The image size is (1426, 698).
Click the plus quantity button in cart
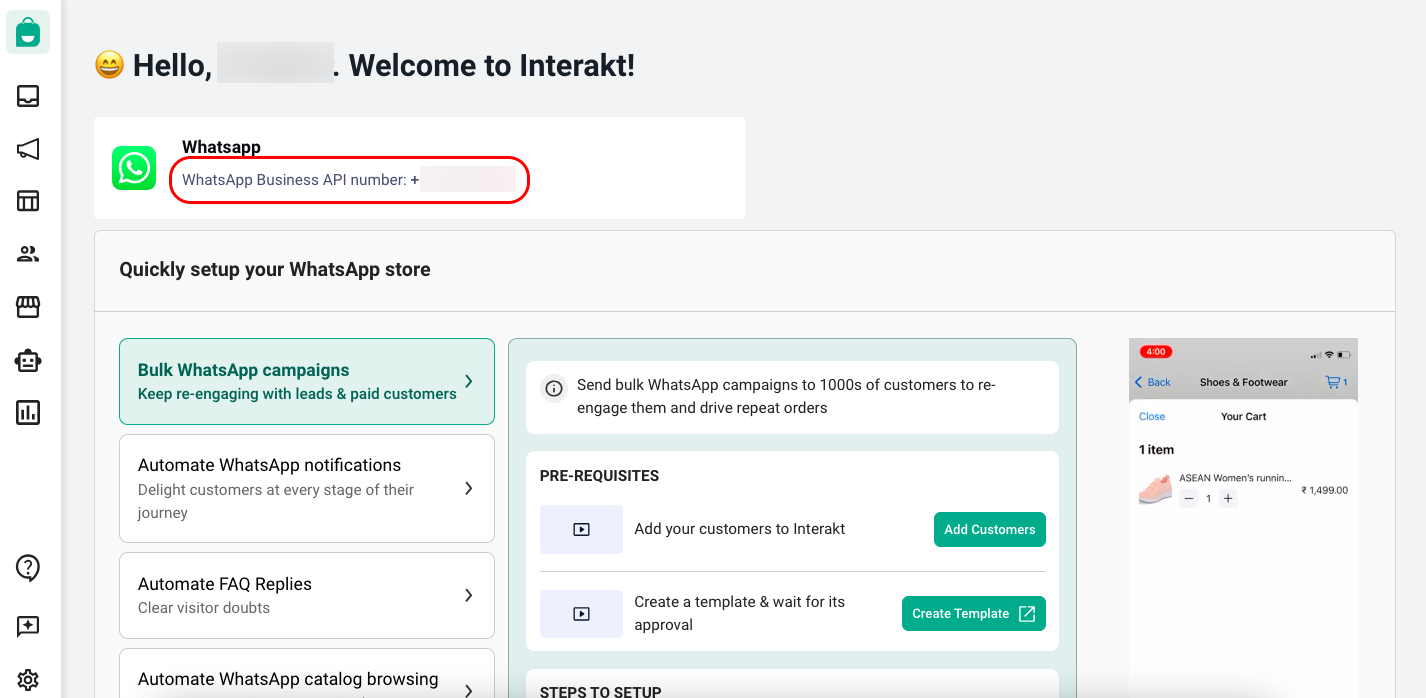(x=1228, y=498)
